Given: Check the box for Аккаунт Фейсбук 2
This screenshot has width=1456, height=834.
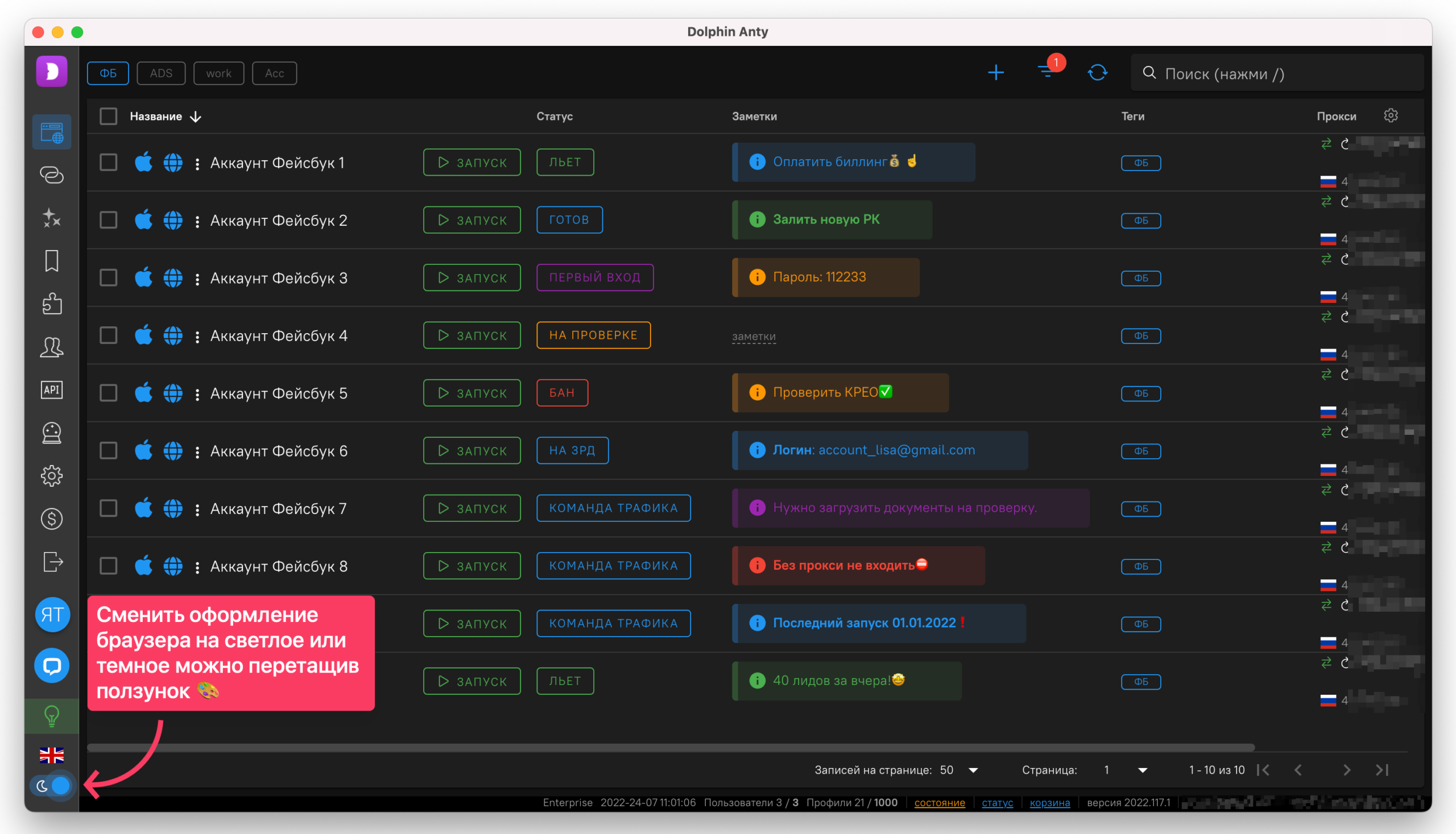Looking at the screenshot, I should click(x=108, y=220).
